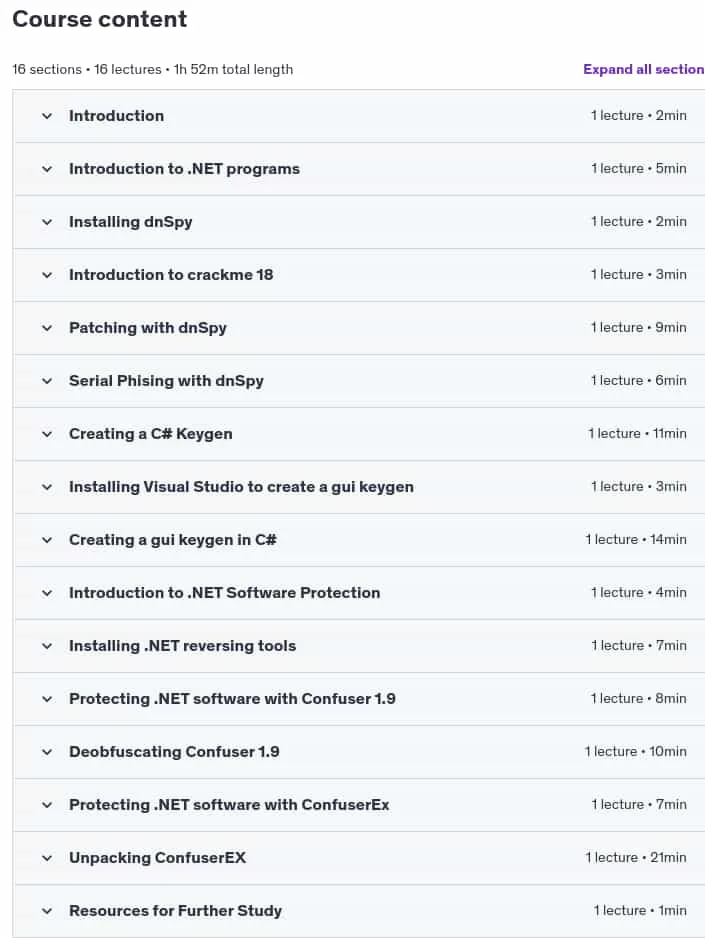Click Protecting .NET software with Confuser 1.9

click(232, 699)
